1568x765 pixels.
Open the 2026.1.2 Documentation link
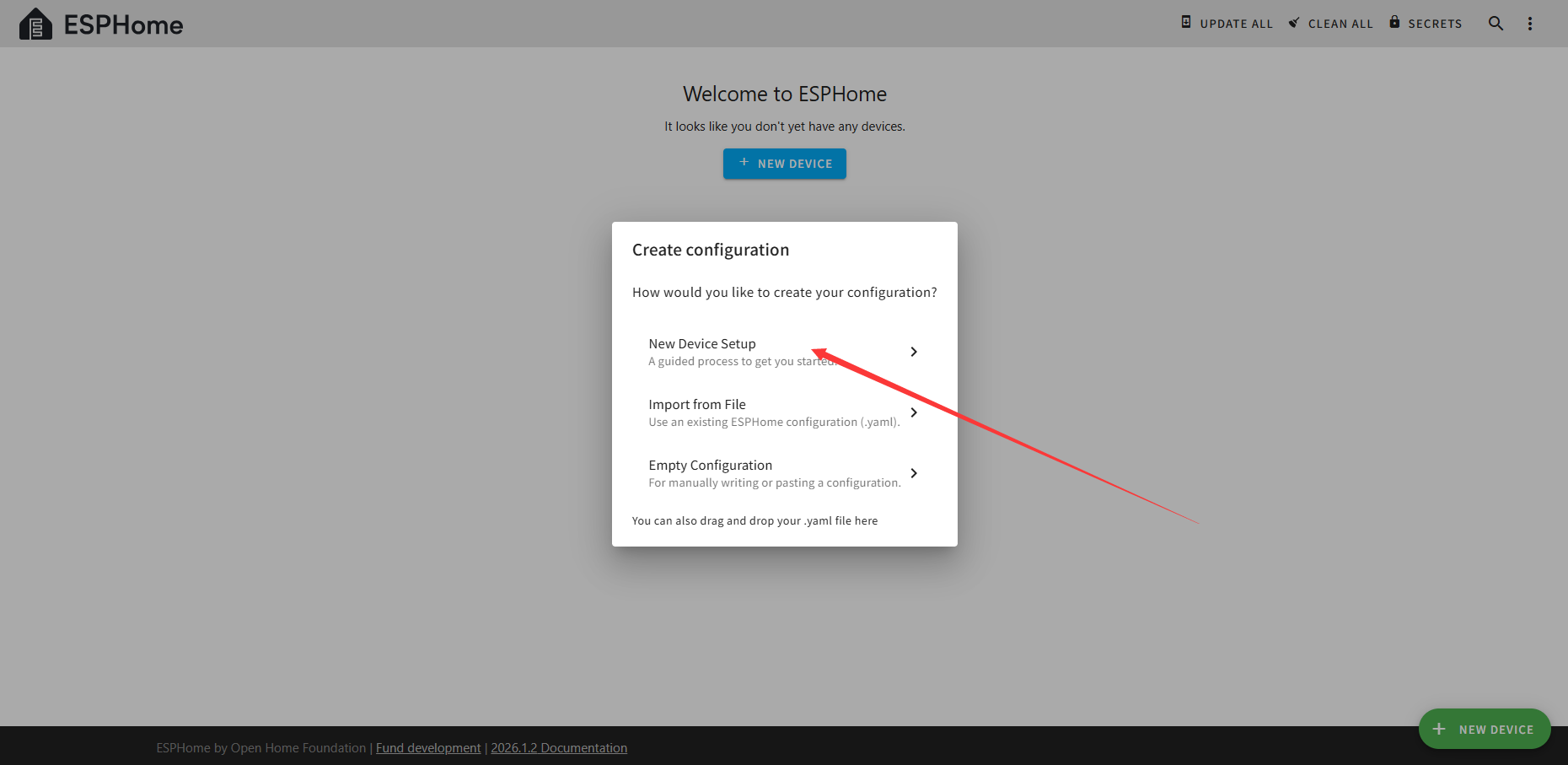559,748
